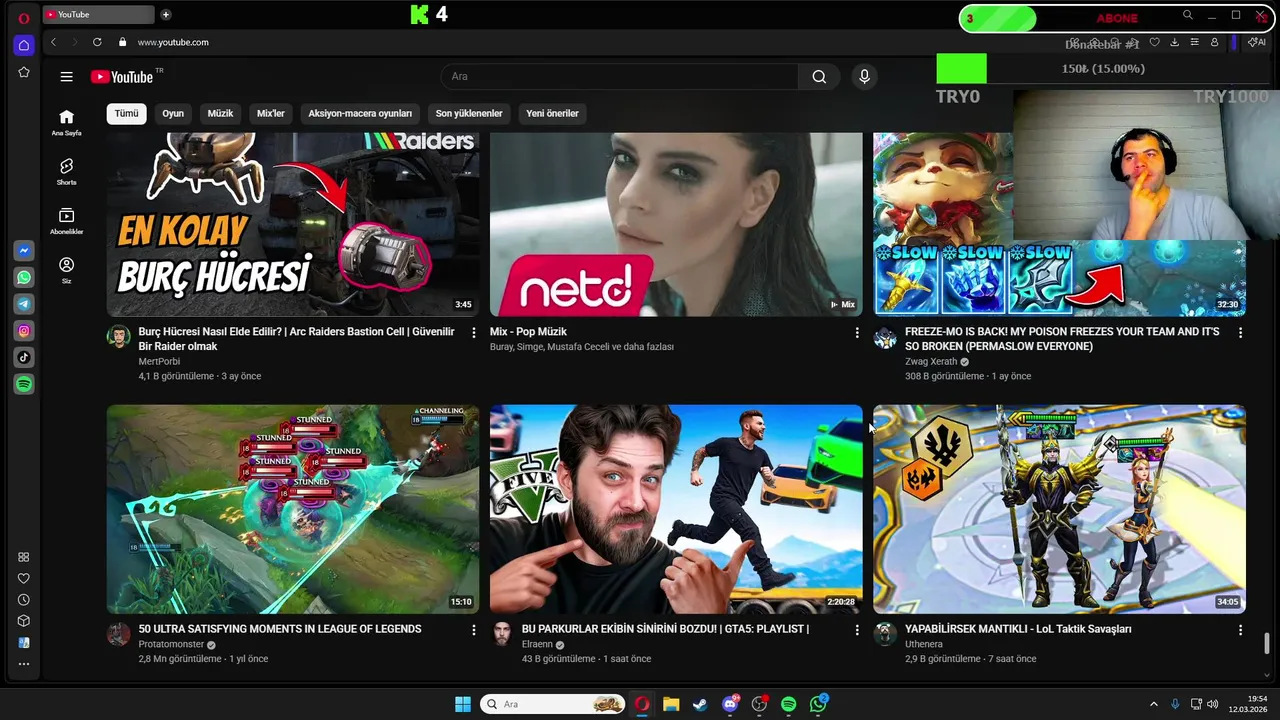Open File Explorer from the taskbar
Image resolution: width=1280 pixels, height=720 pixels.
[x=671, y=704]
